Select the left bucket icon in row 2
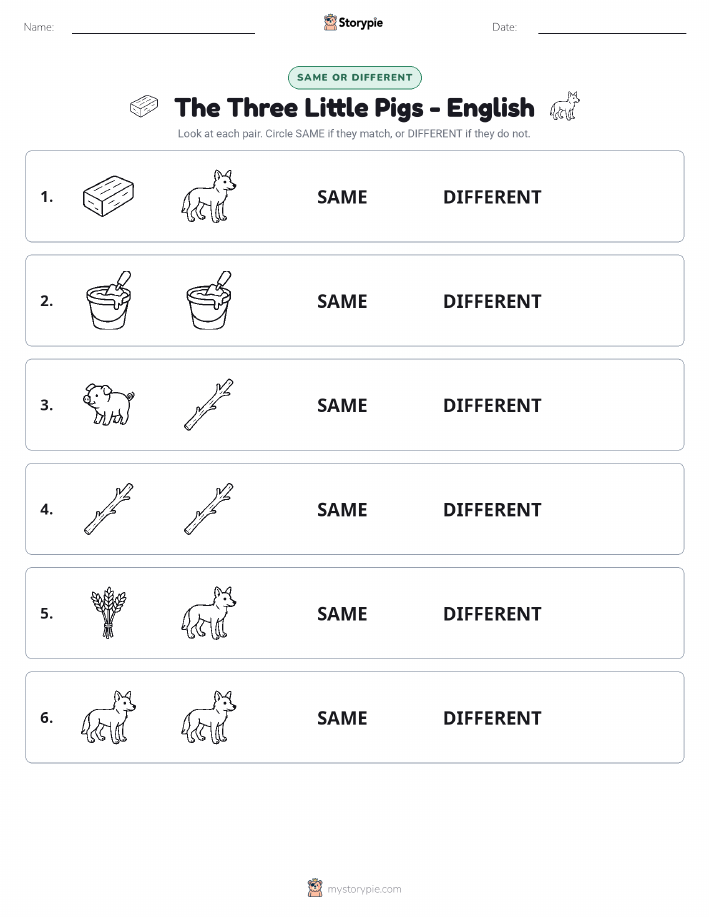Screen dimensions: 709x917 click(108, 300)
